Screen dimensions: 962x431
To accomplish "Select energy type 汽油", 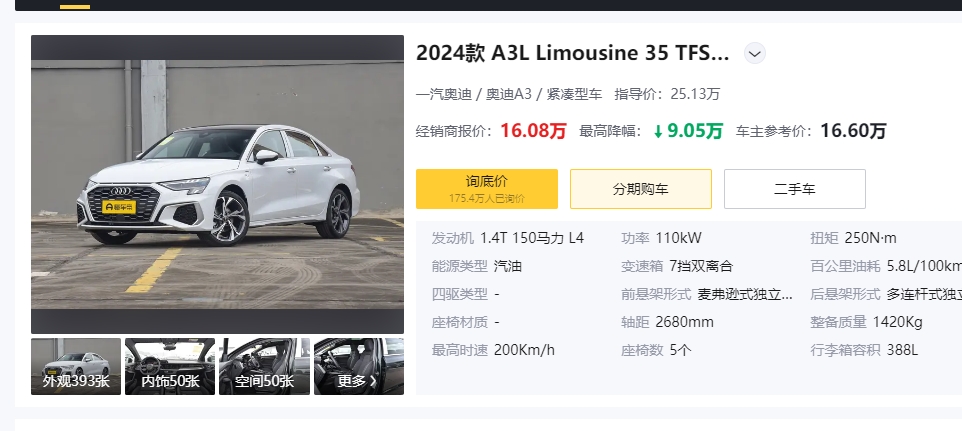I will (x=507, y=266).
